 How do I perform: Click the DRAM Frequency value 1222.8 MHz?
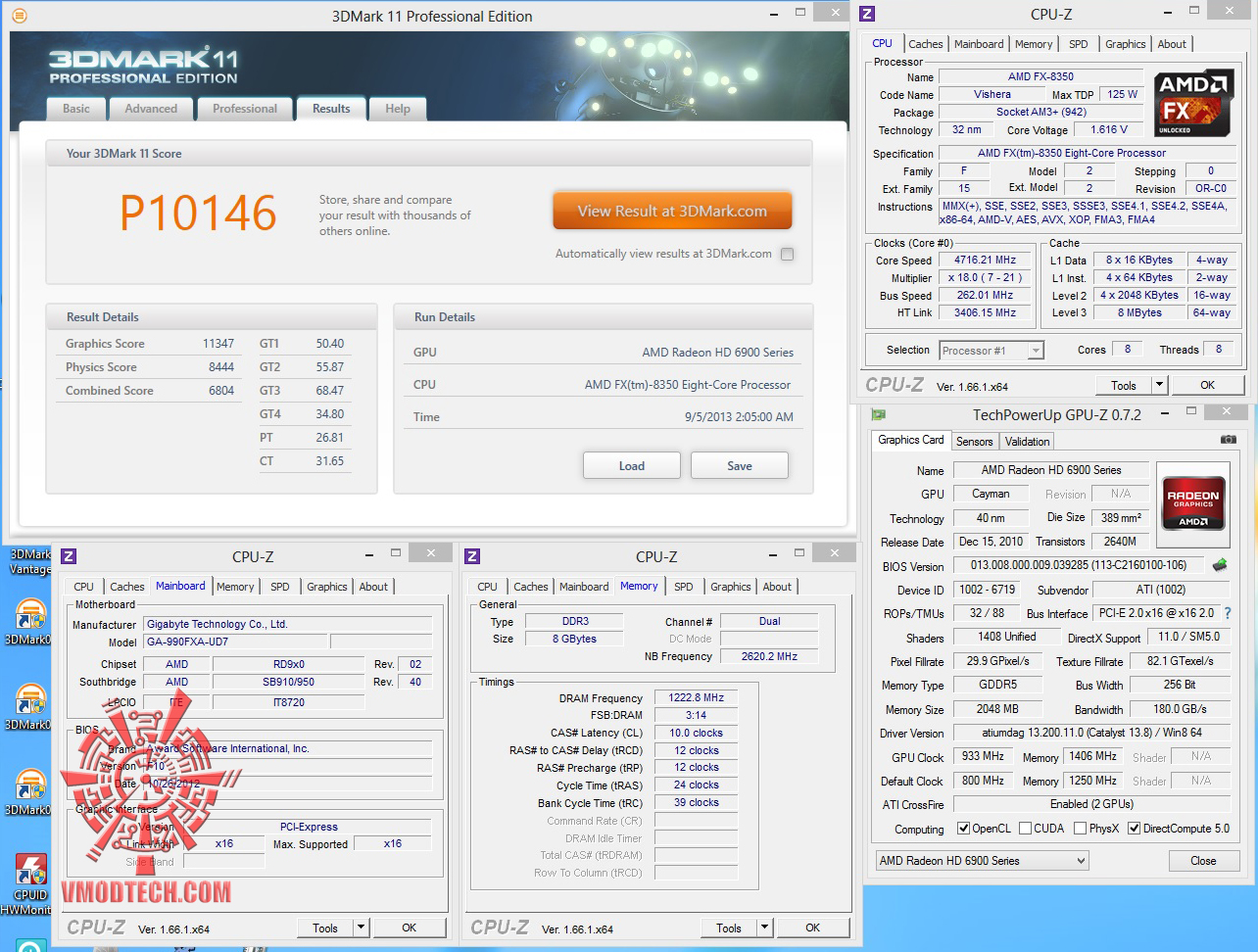[696, 698]
